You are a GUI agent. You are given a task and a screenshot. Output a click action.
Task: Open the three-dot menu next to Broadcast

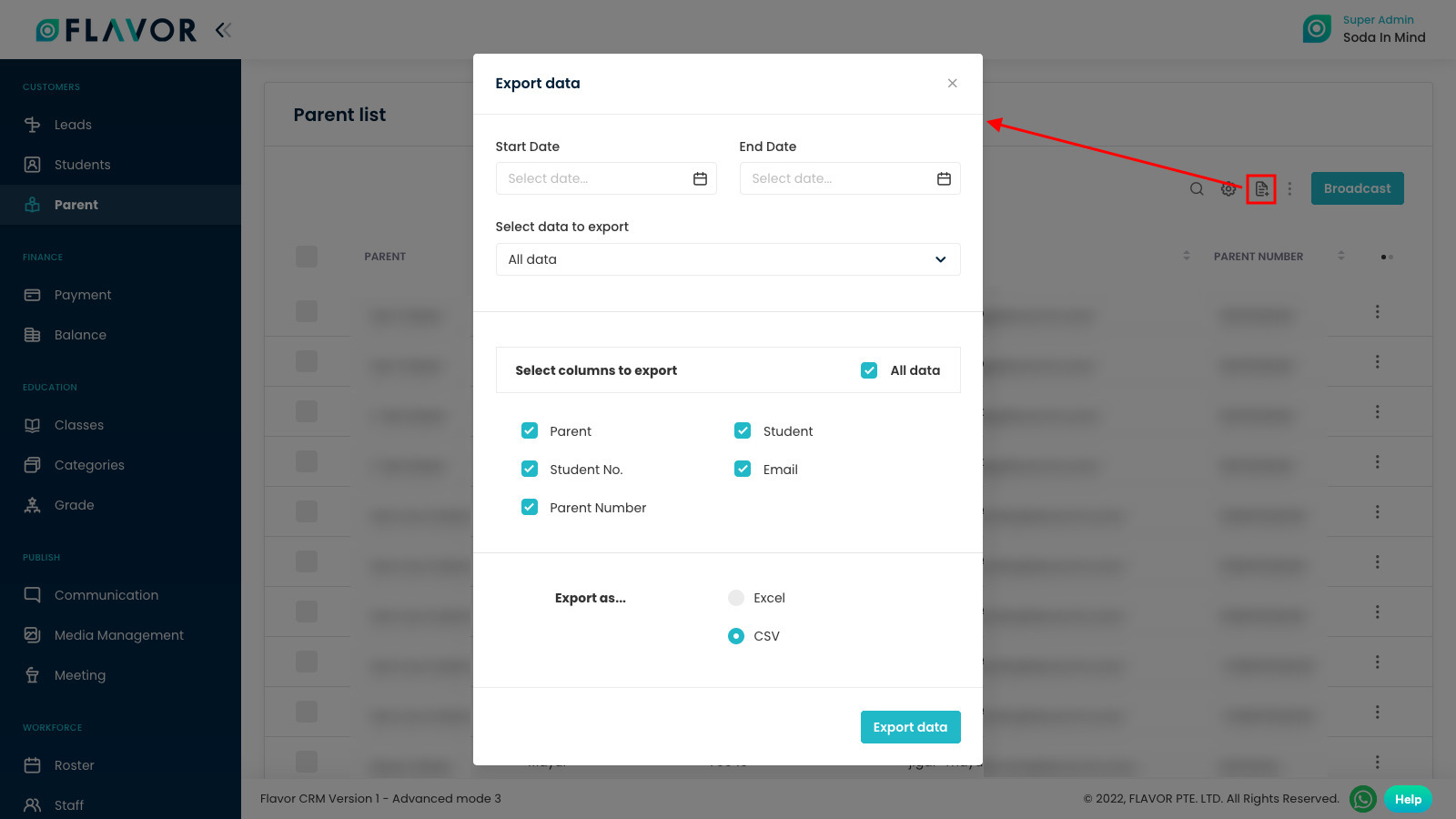(1289, 189)
